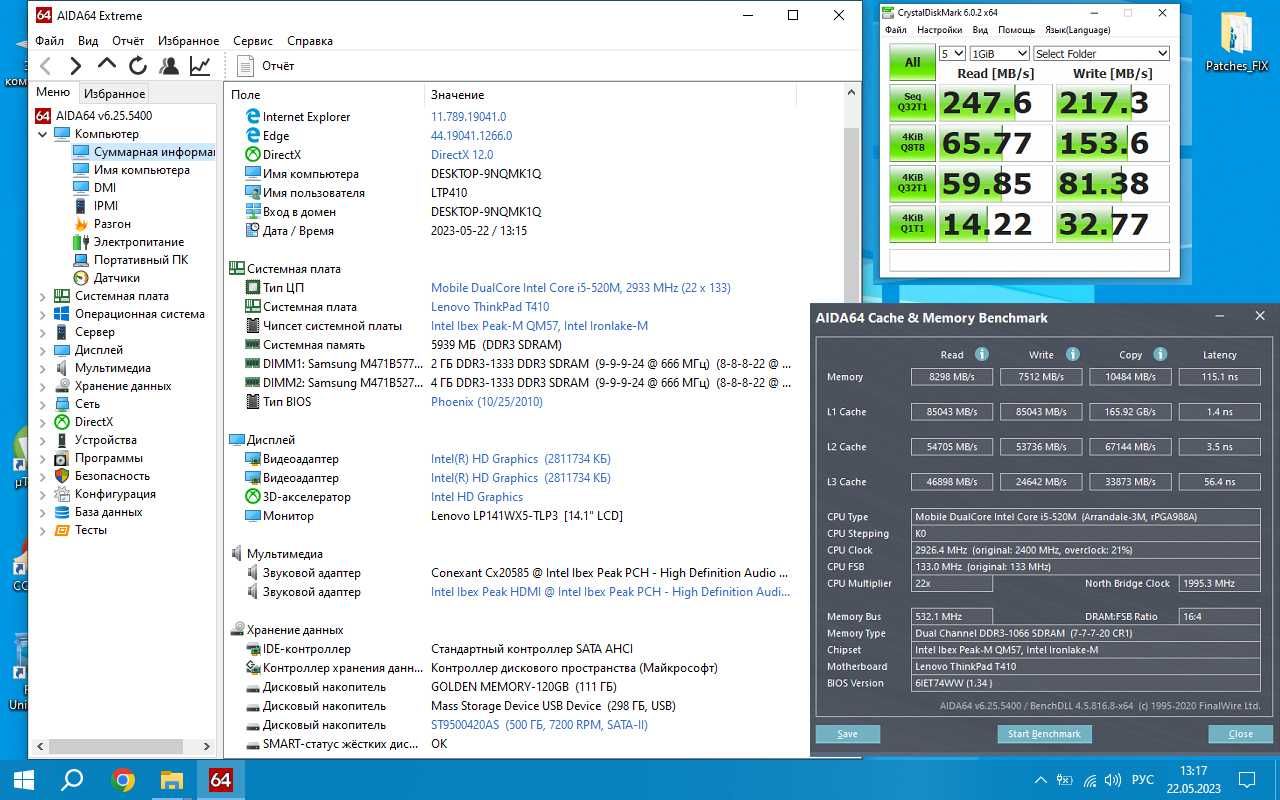The height and width of the screenshot is (800, 1280).
Task: Select Суммарная информация in the tree
Action: click(153, 152)
